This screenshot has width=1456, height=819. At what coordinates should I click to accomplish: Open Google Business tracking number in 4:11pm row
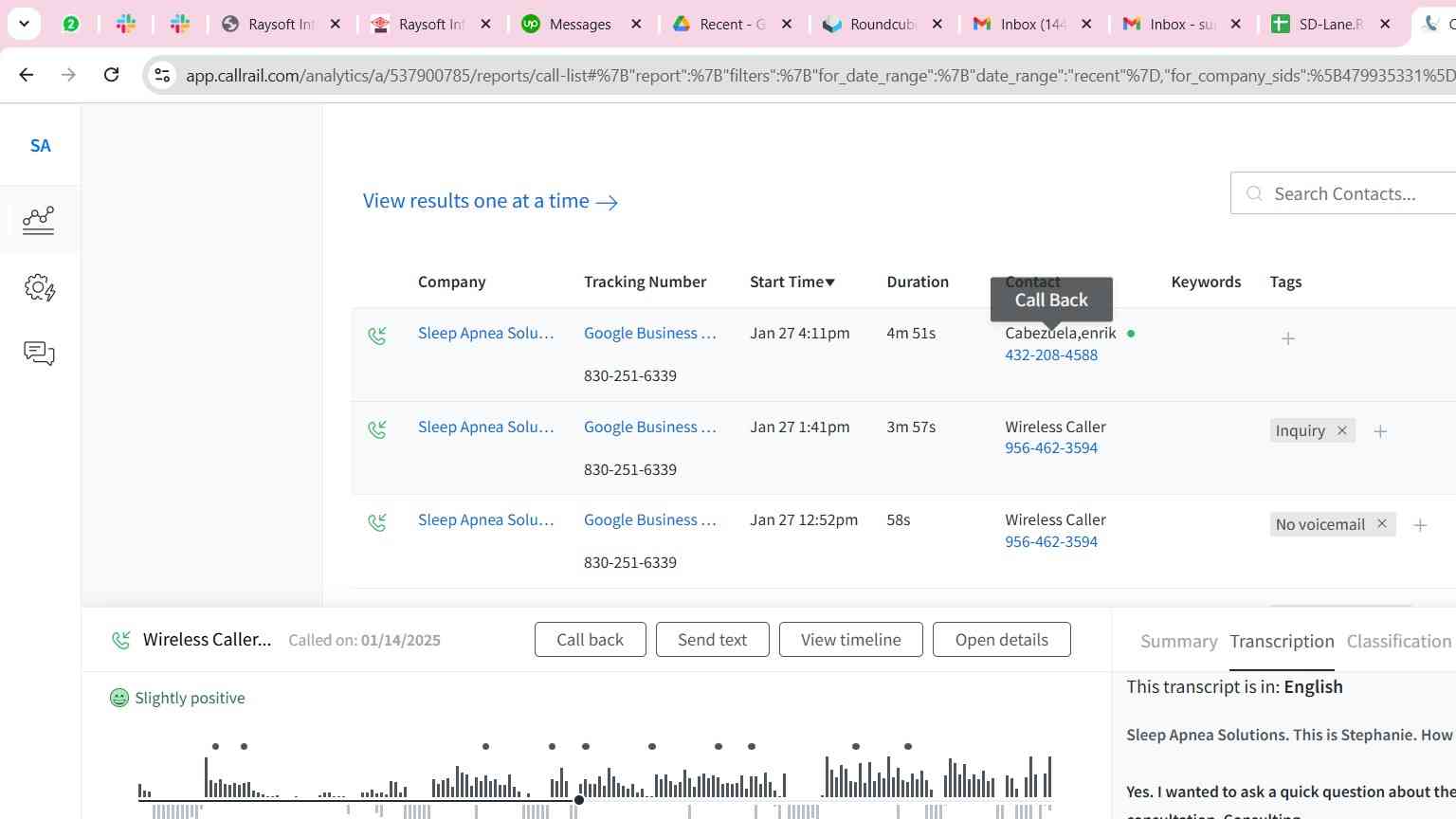pyautogui.click(x=650, y=333)
